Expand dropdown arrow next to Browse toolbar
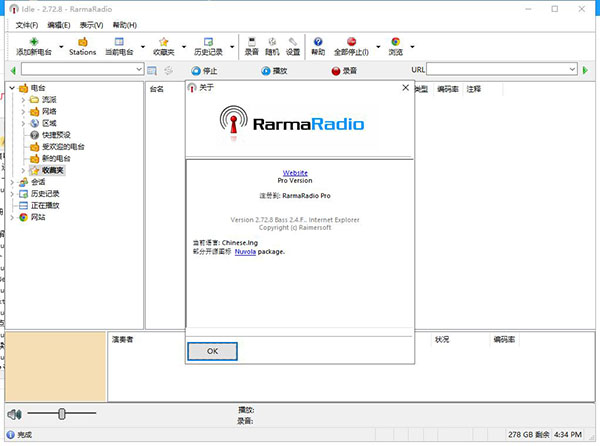 tap(412, 47)
